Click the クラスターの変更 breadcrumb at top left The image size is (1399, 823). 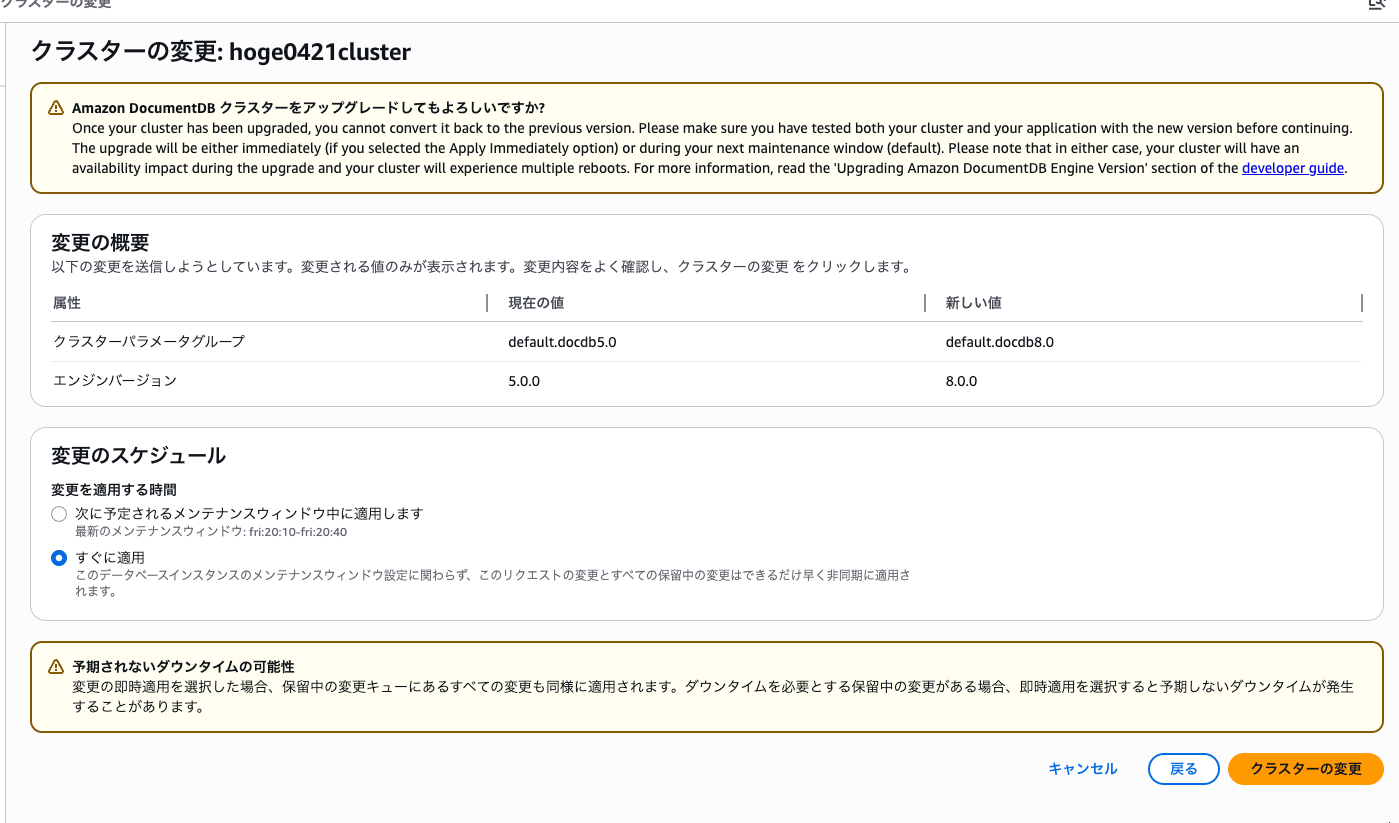tap(55, 5)
